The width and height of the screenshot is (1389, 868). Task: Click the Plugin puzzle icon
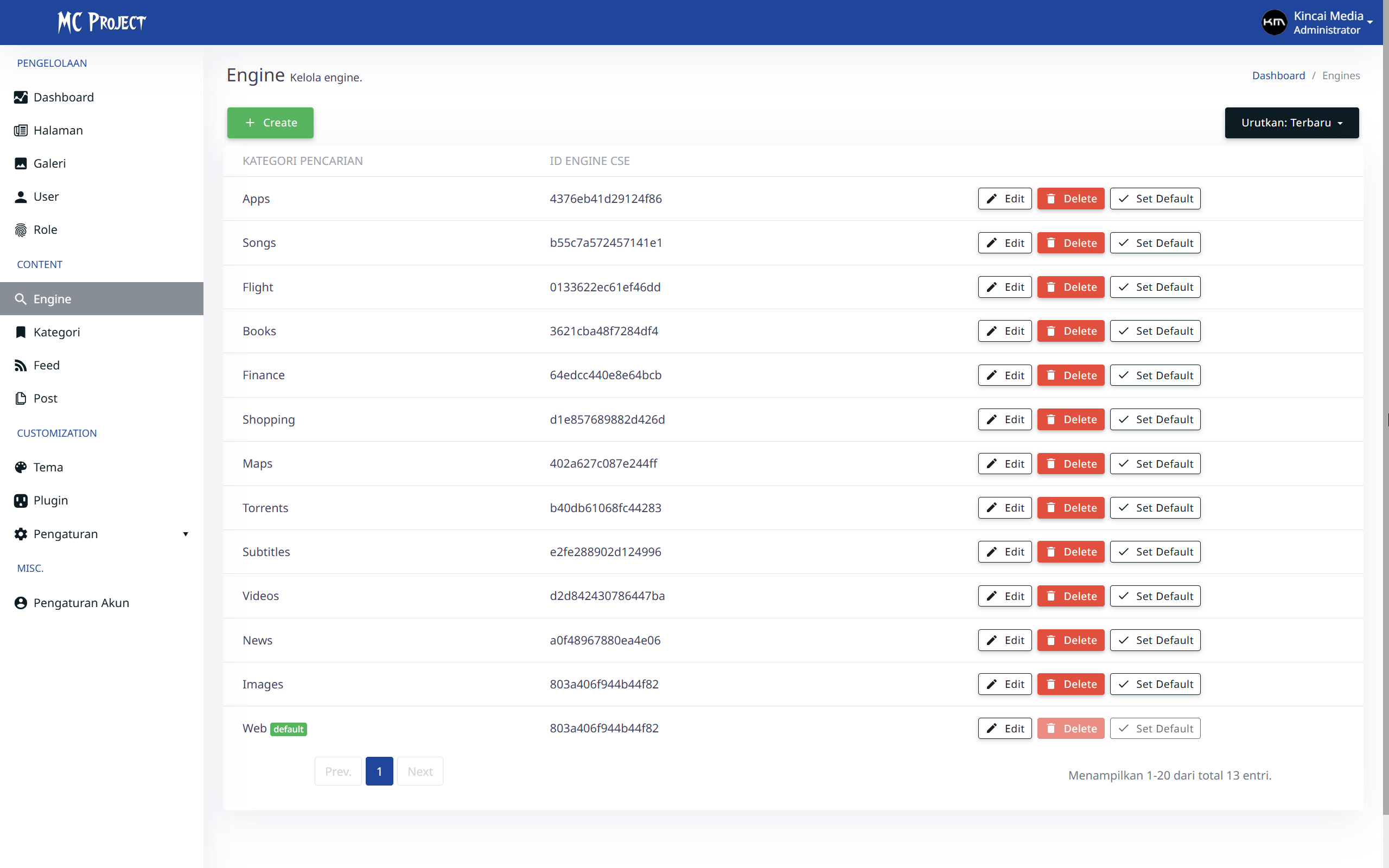(x=21, y=500)
